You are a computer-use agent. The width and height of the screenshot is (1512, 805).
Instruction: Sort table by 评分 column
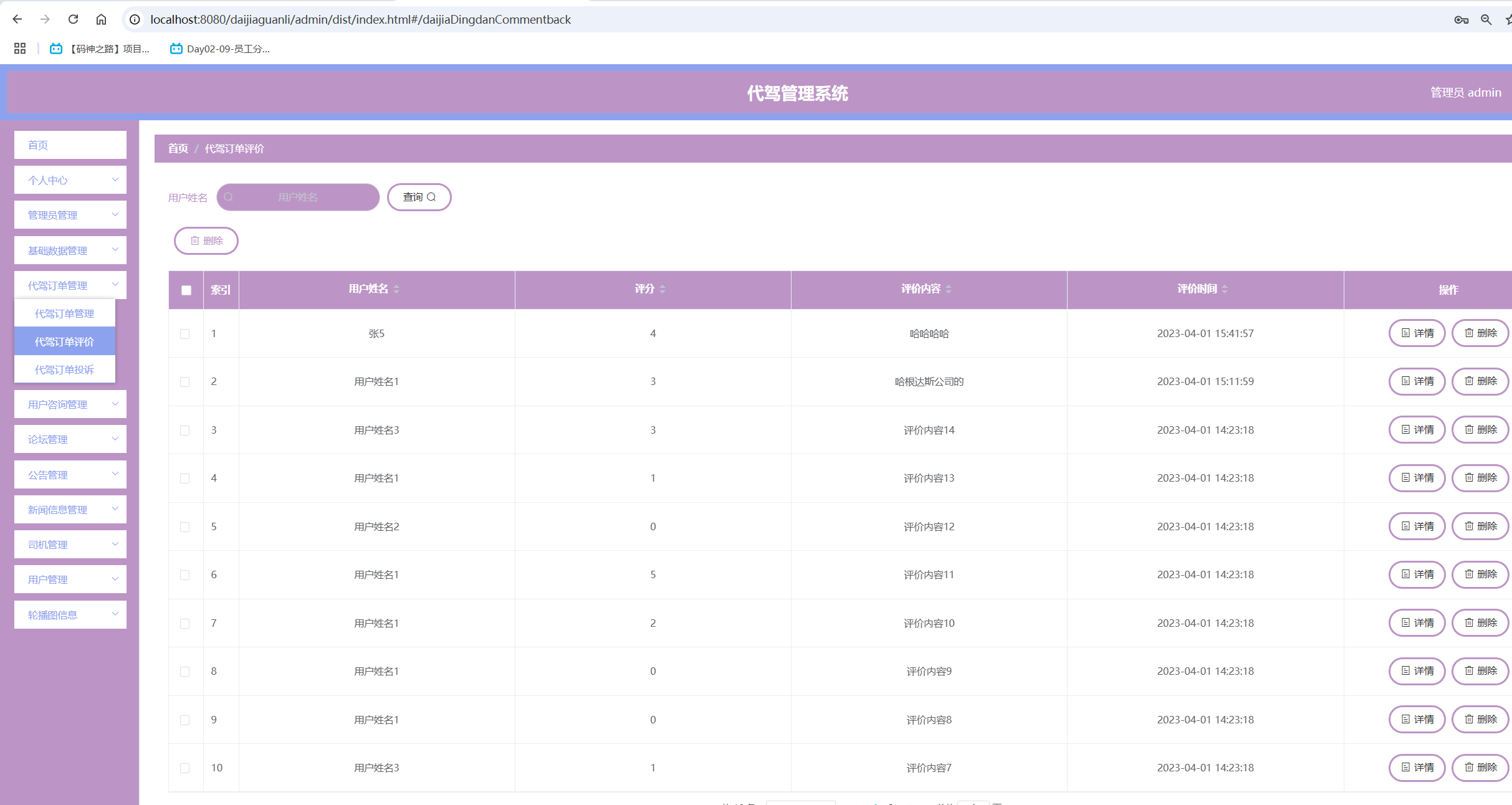(650, 289)
